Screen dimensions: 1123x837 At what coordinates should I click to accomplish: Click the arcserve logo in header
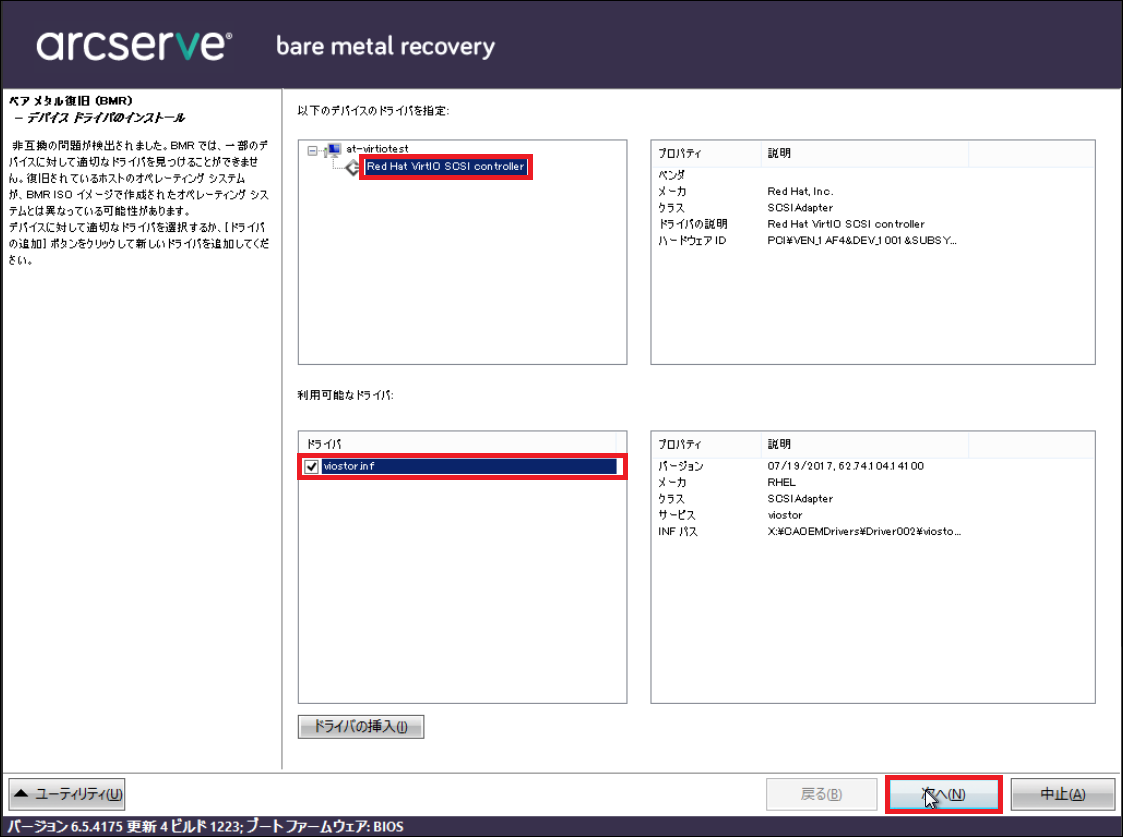134,45
